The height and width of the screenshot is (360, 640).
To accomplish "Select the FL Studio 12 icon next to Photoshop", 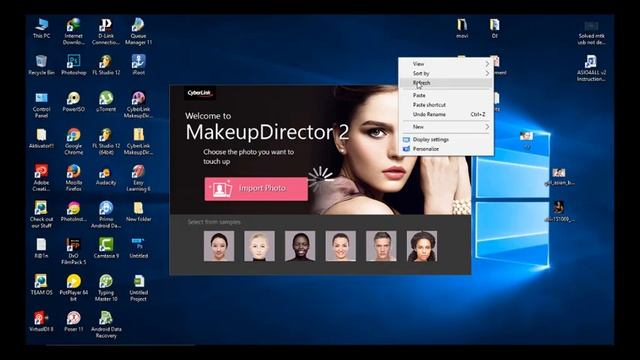I will coord(106,65).
